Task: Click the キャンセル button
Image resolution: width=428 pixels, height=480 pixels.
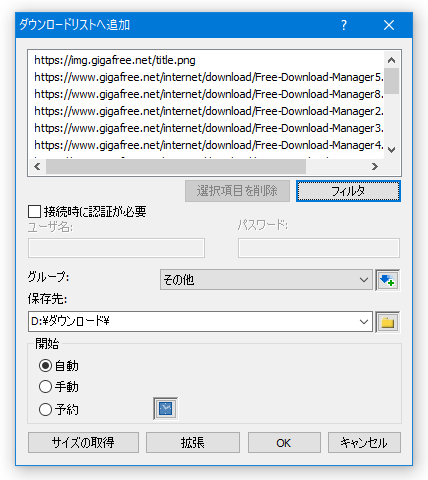Action: [364, 443]
